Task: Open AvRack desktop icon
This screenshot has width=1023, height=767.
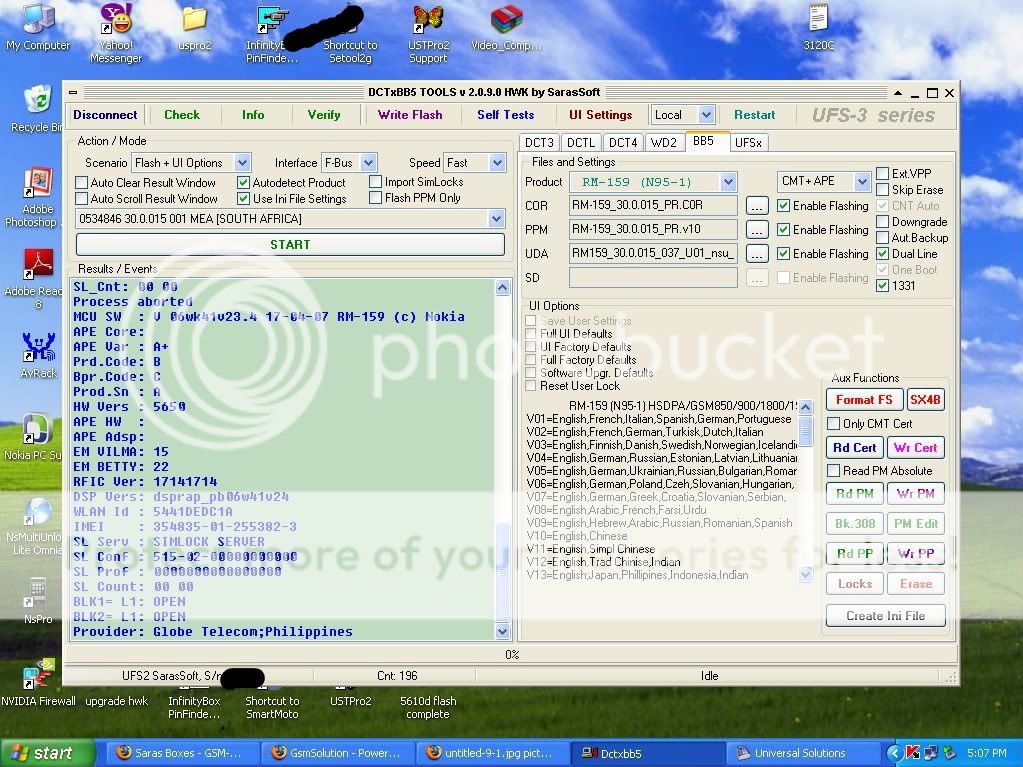Action: click(38, 356)
